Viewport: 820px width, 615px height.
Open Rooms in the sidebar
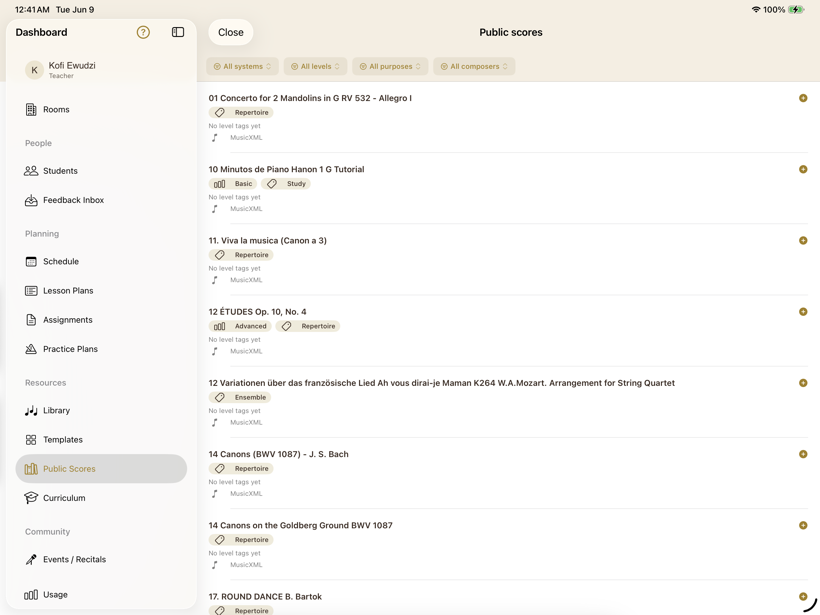click(x=101, y=109)
